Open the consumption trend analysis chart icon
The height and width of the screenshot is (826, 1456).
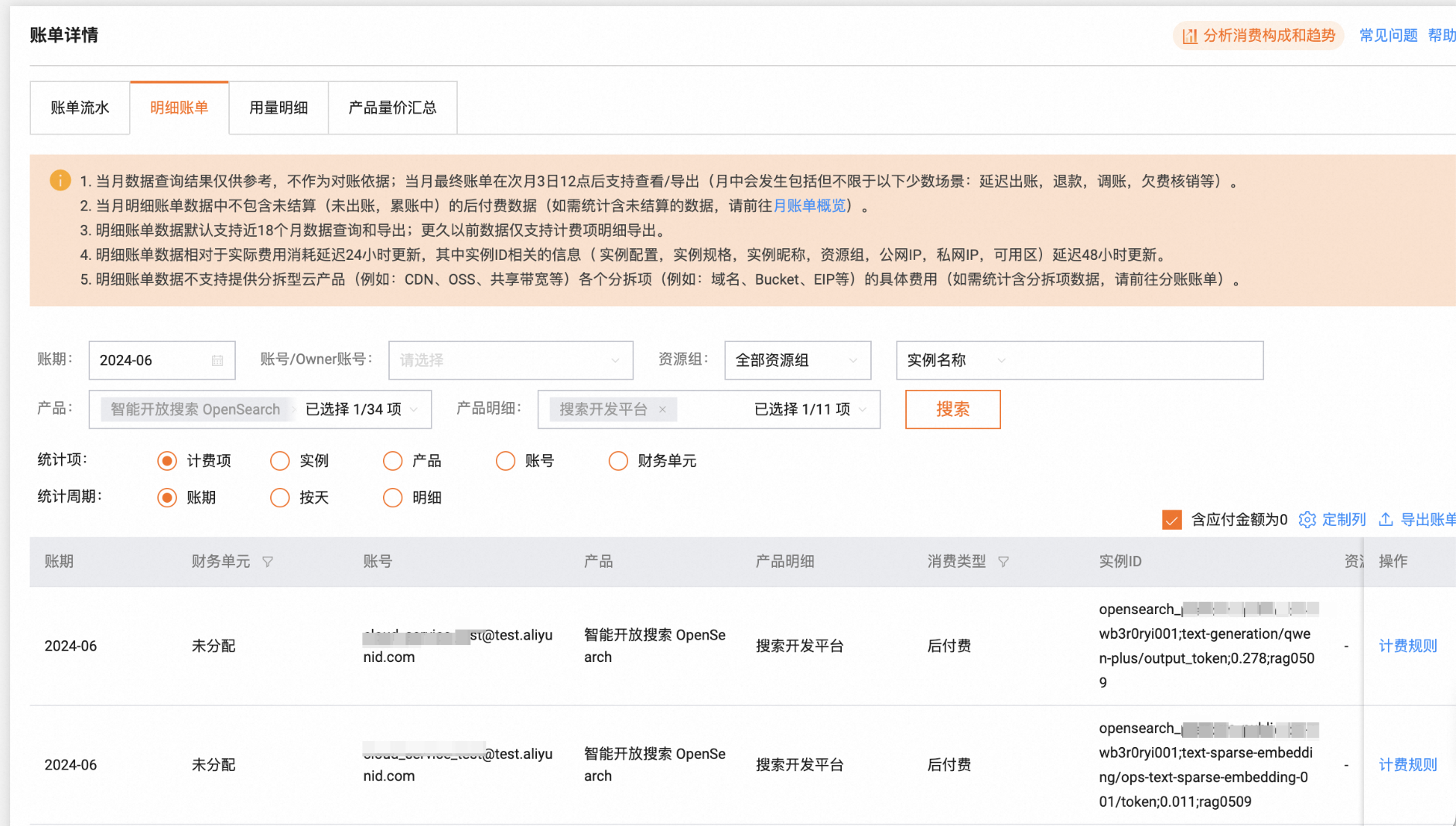(x=1190, y=36)
